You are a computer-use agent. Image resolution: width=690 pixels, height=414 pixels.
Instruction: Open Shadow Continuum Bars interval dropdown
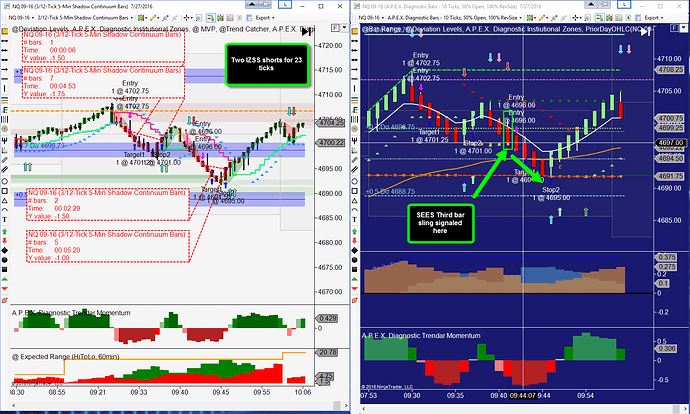coord(85,18)
